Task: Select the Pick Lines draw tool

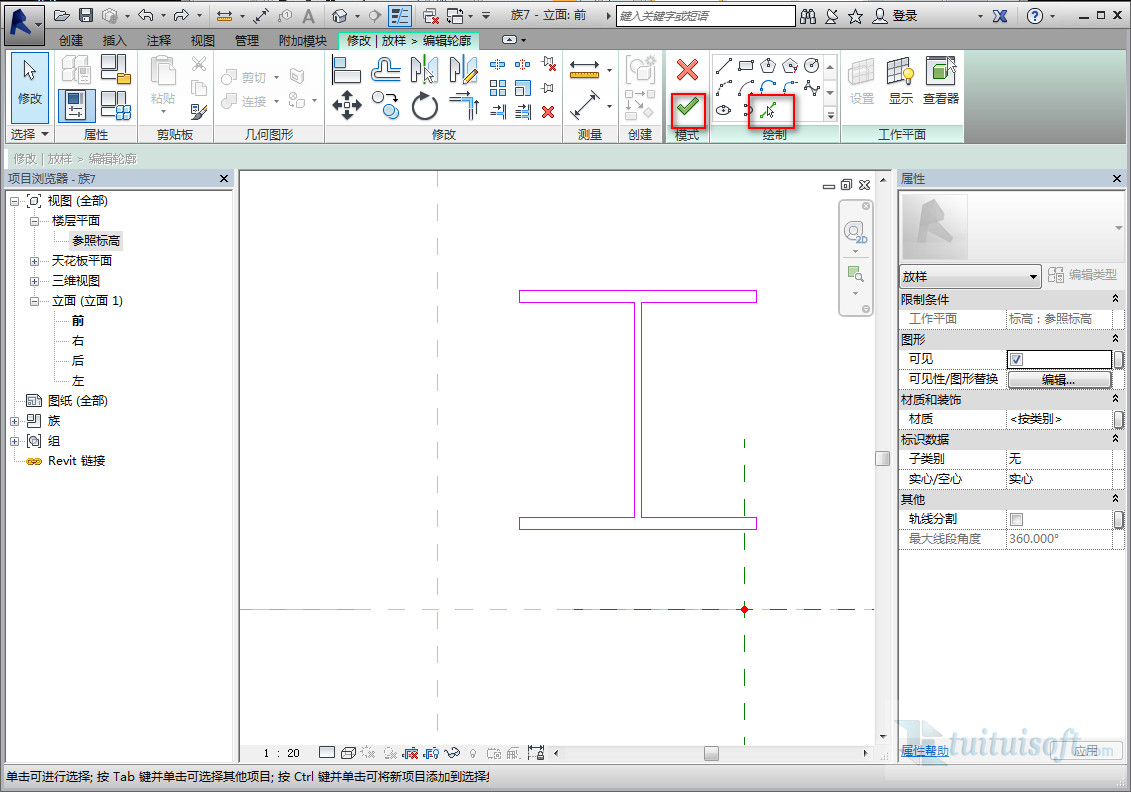Action: [x=769, y=110]
